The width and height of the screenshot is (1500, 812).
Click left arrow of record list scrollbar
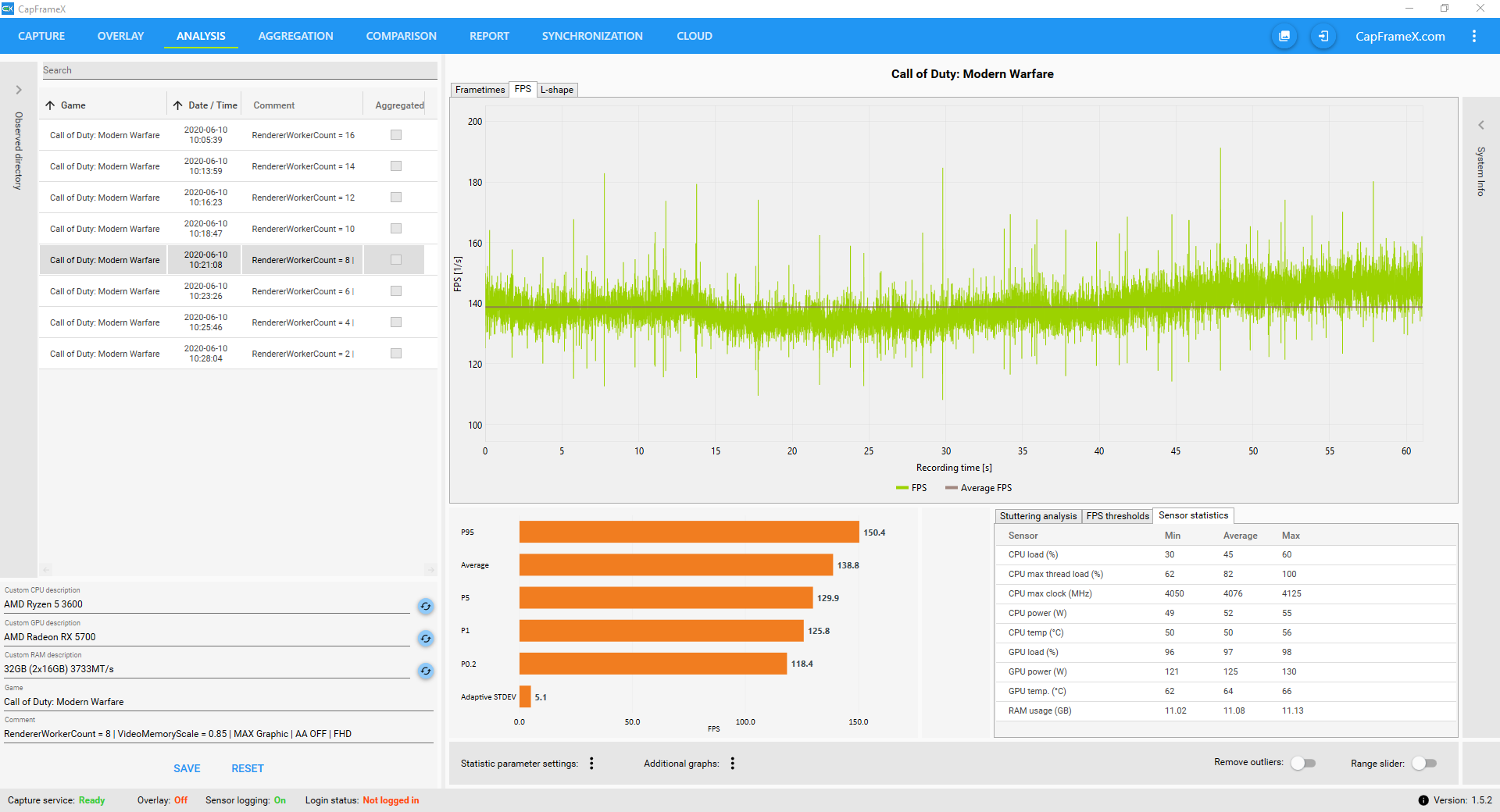click(x=46, y=570)
